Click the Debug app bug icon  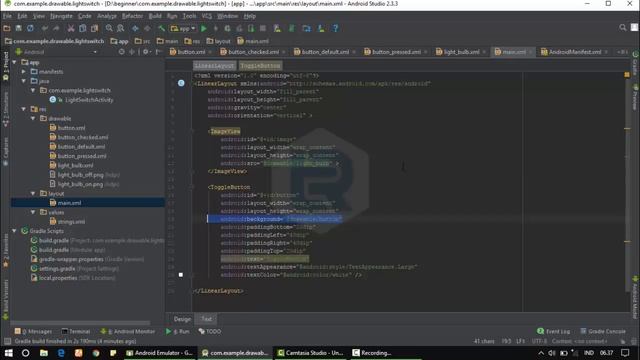click(x=227, y=28)
